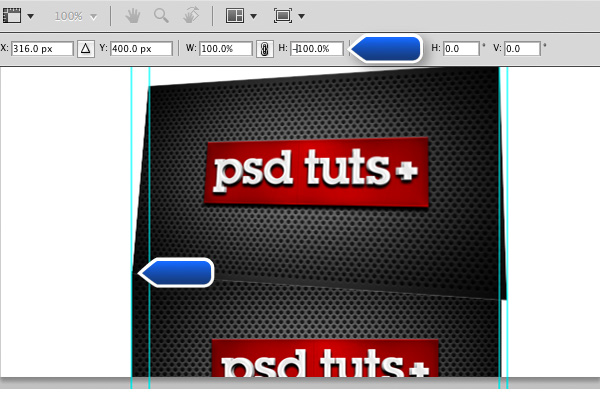Click the lower psd tuts+ red banner

(325, 357)
